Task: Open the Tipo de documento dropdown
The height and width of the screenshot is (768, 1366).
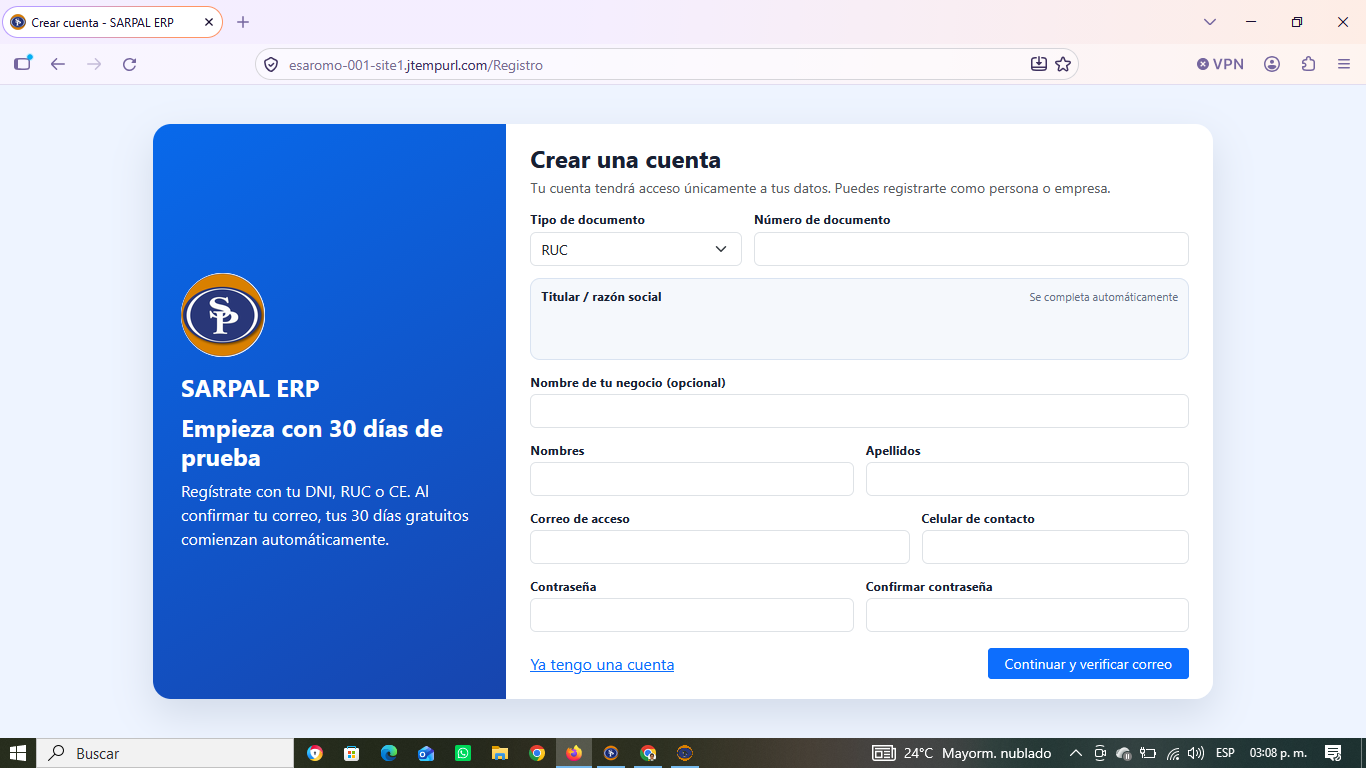Action: [x=636, y=249]
